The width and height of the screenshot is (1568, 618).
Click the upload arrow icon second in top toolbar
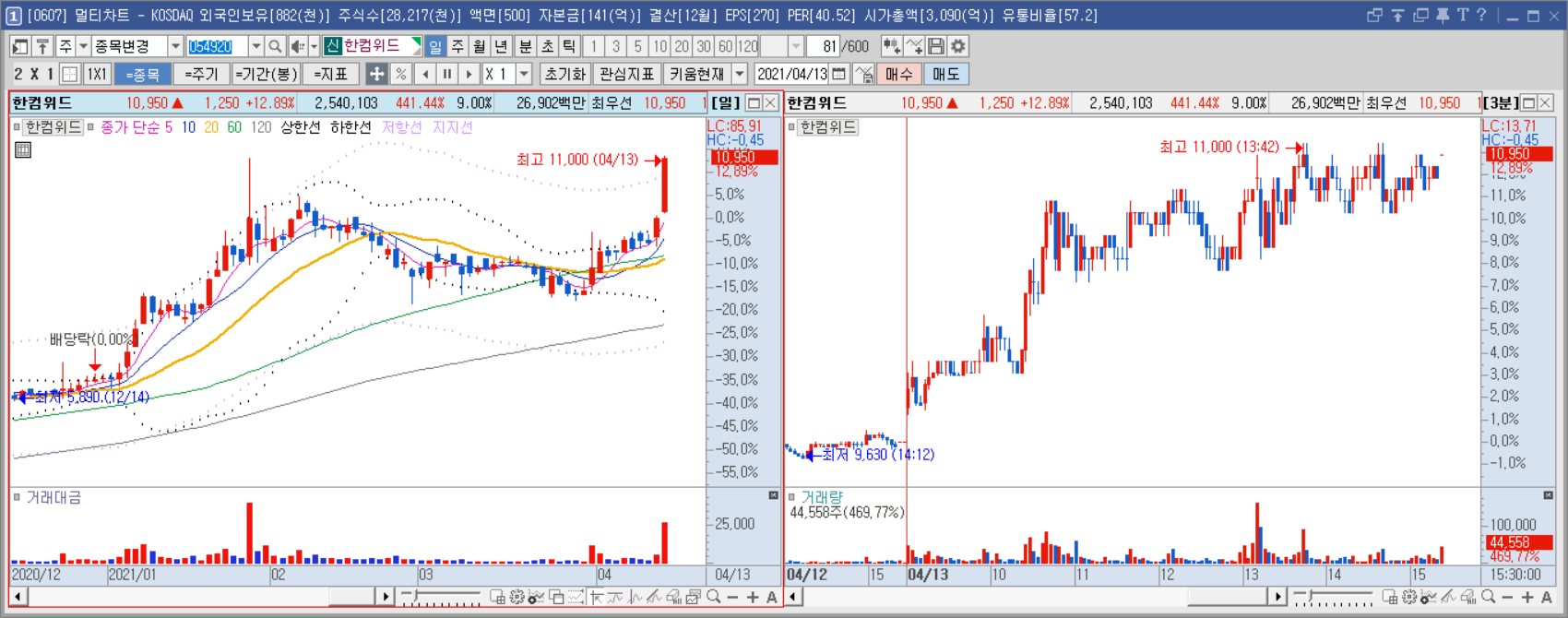pyautogui.click(x=42, y=46)
